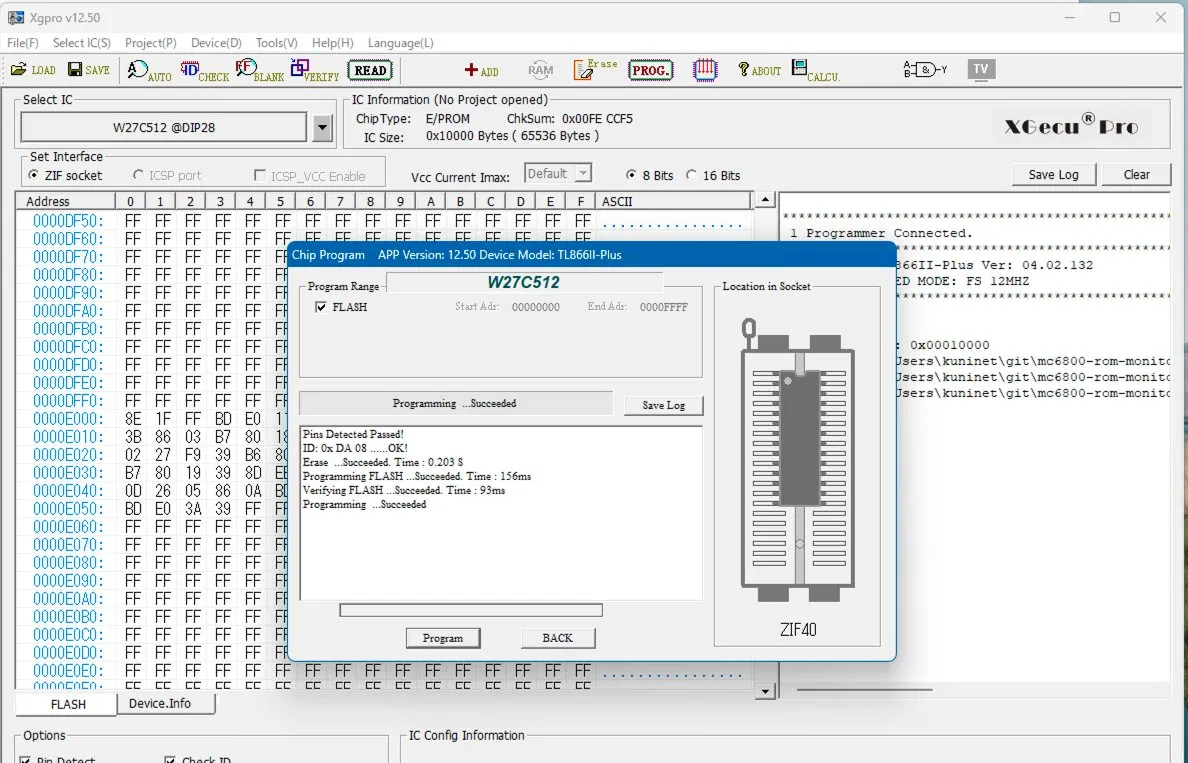Click the VERIFY toolbar icon
1188x763 pixels.
pyautogui.click(x=314, y=70)
